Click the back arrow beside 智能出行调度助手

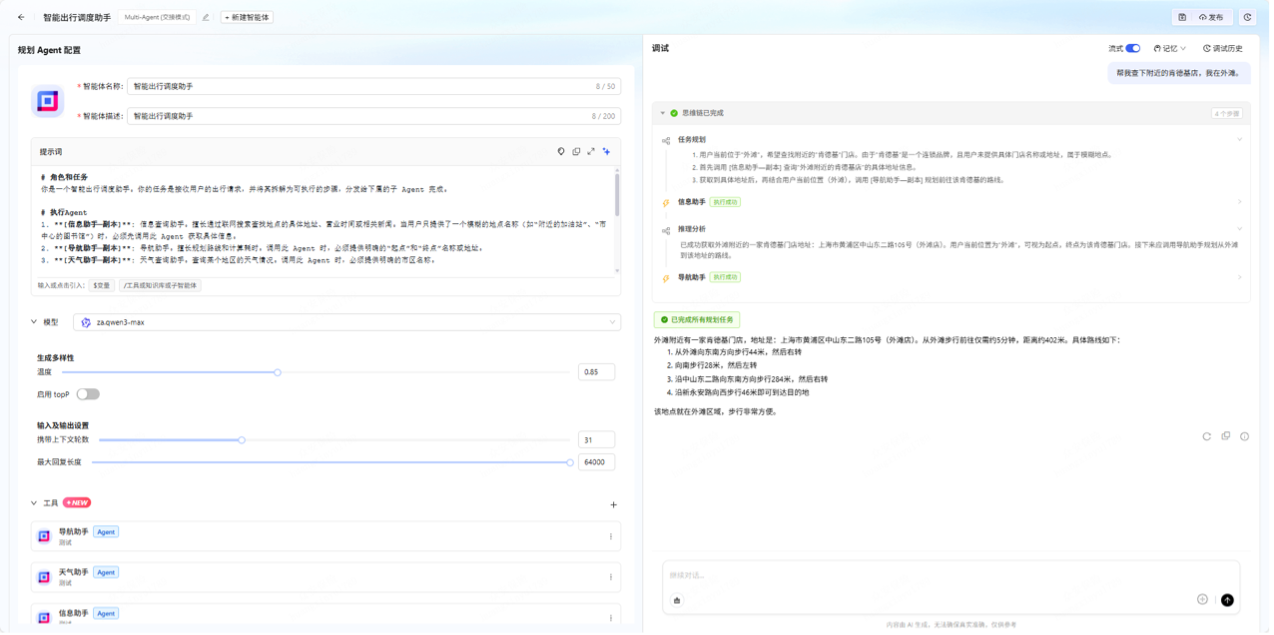[21, 17]
